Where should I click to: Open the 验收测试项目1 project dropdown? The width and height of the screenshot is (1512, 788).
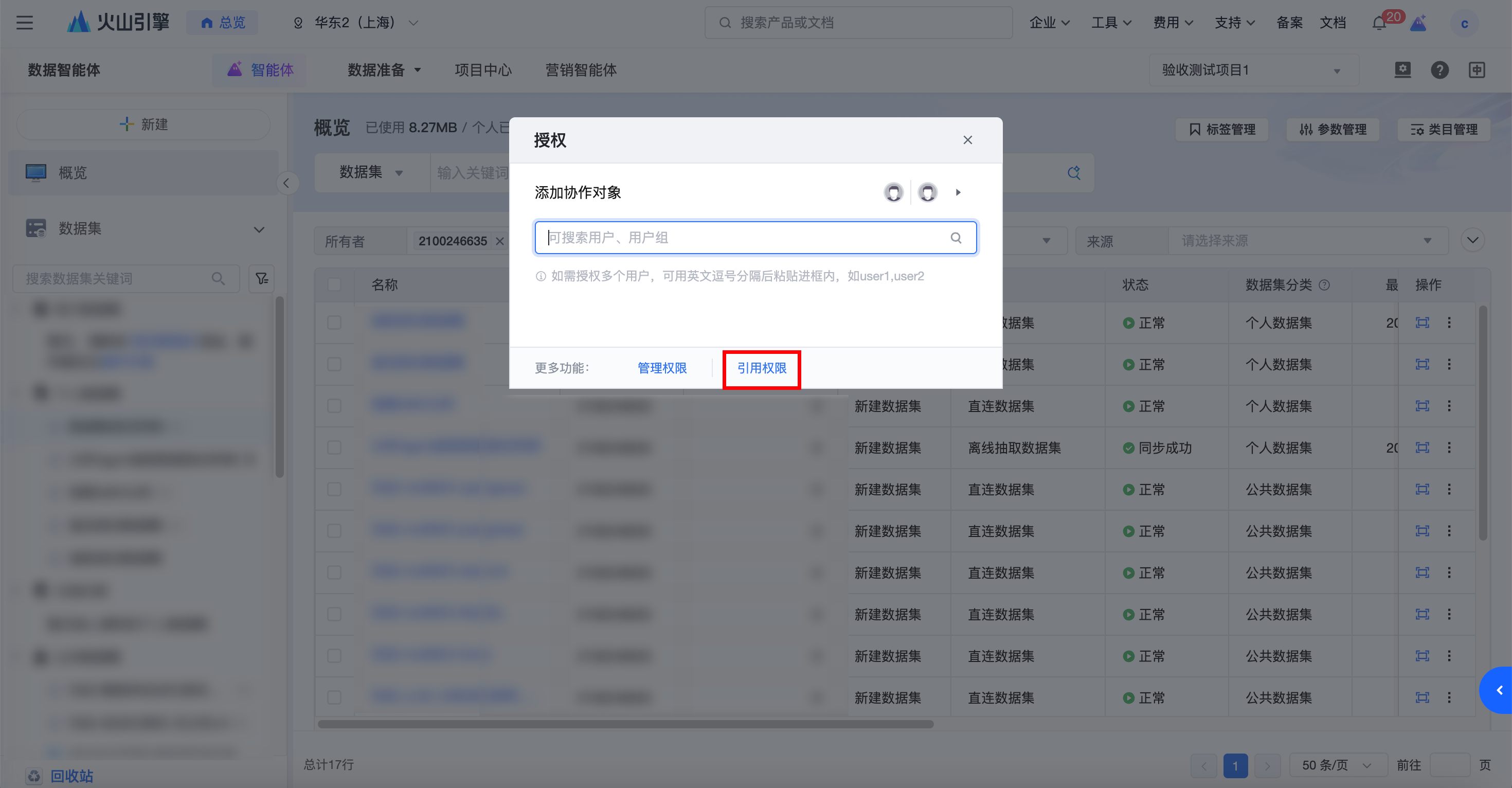[1253, 70]
